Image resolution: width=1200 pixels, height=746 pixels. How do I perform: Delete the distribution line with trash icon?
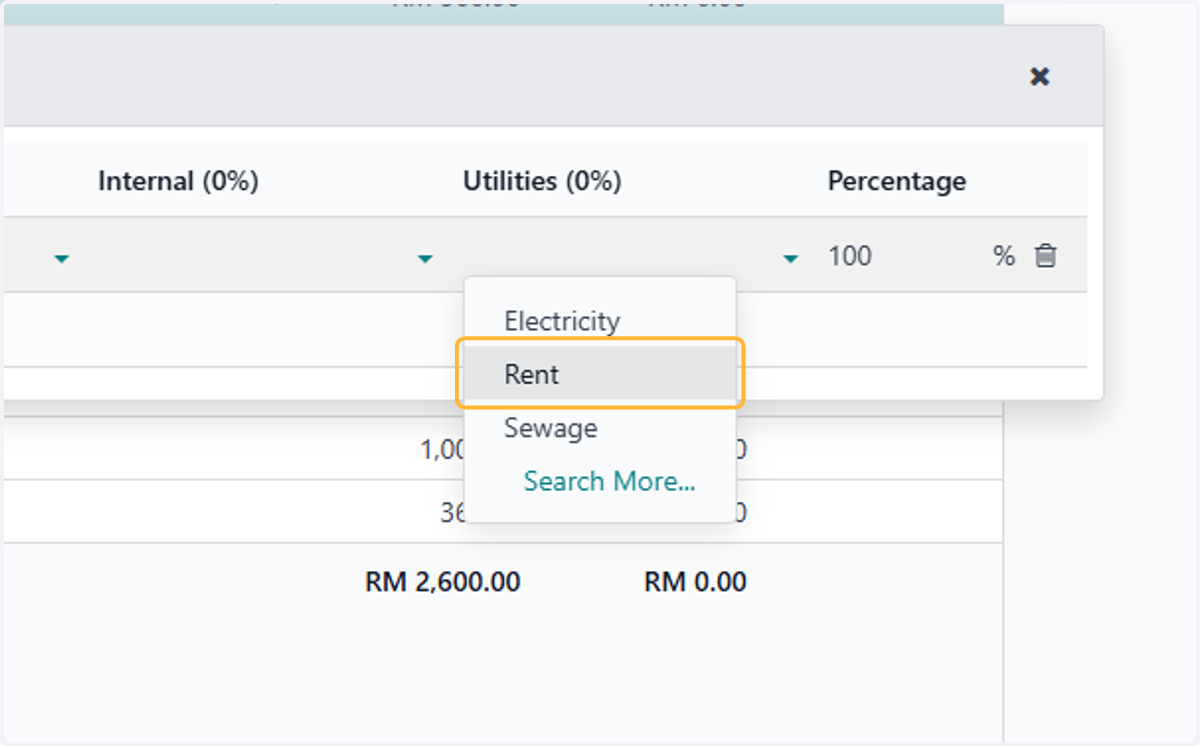(x=1045, y=256)
